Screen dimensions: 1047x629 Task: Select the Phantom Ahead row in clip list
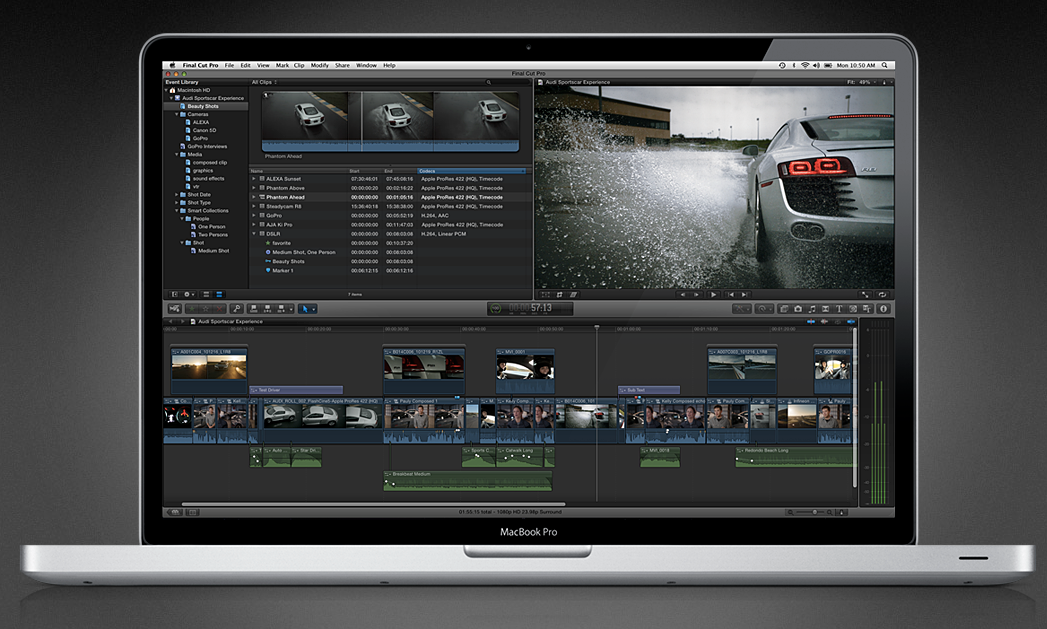391,197
